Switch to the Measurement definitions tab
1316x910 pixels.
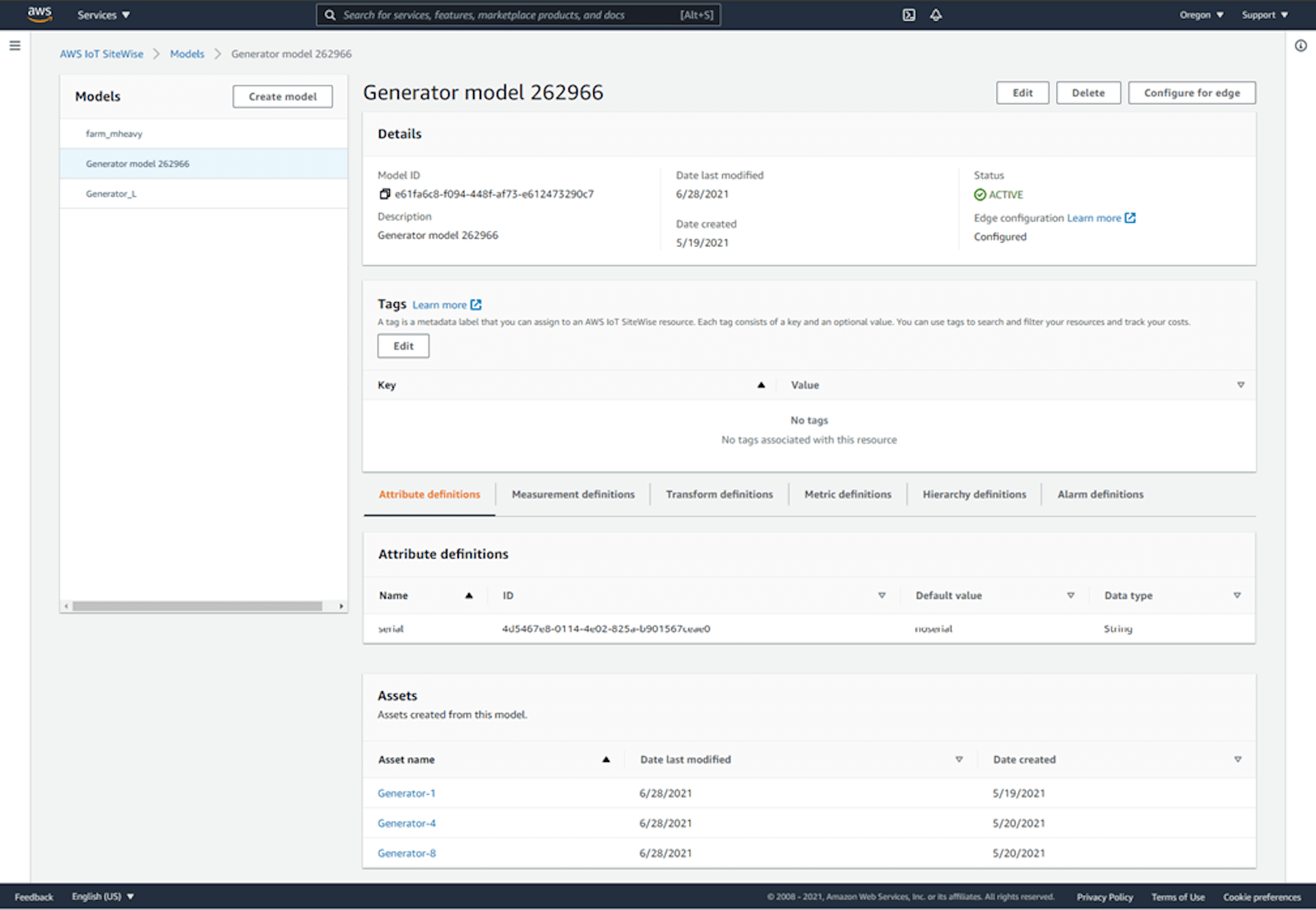tap(573, 494)
